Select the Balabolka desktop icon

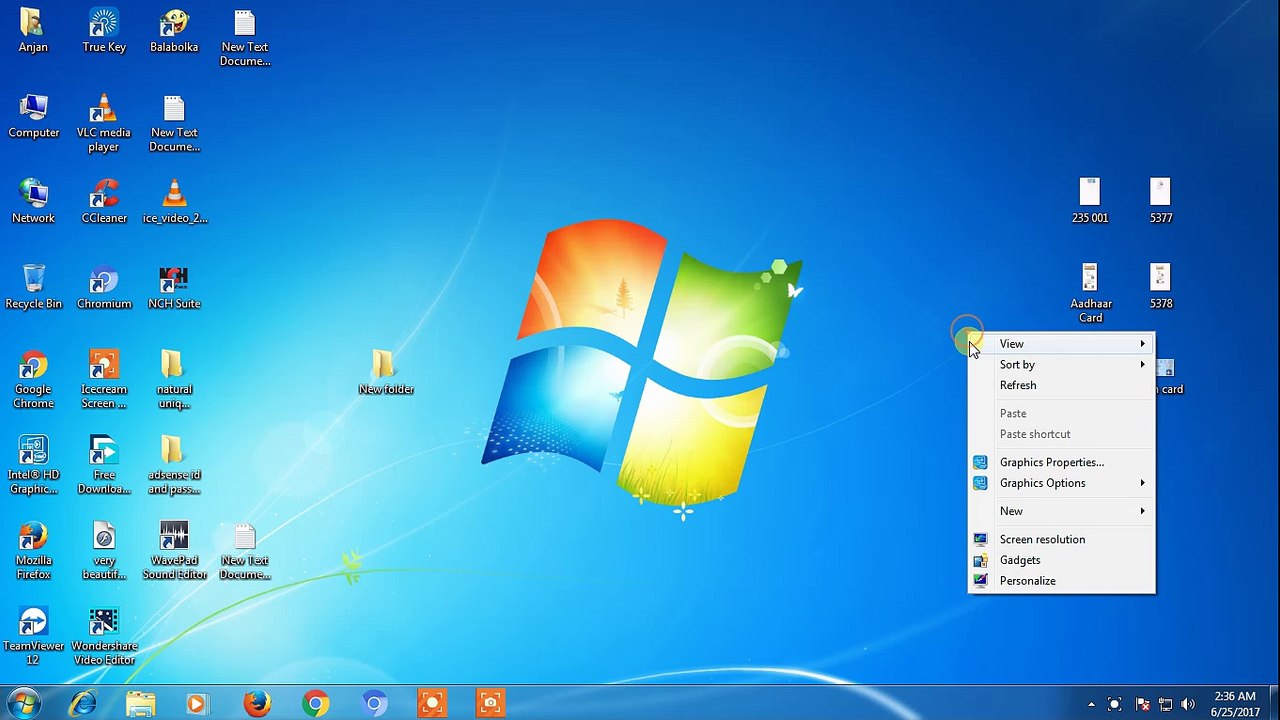[174, 31]
